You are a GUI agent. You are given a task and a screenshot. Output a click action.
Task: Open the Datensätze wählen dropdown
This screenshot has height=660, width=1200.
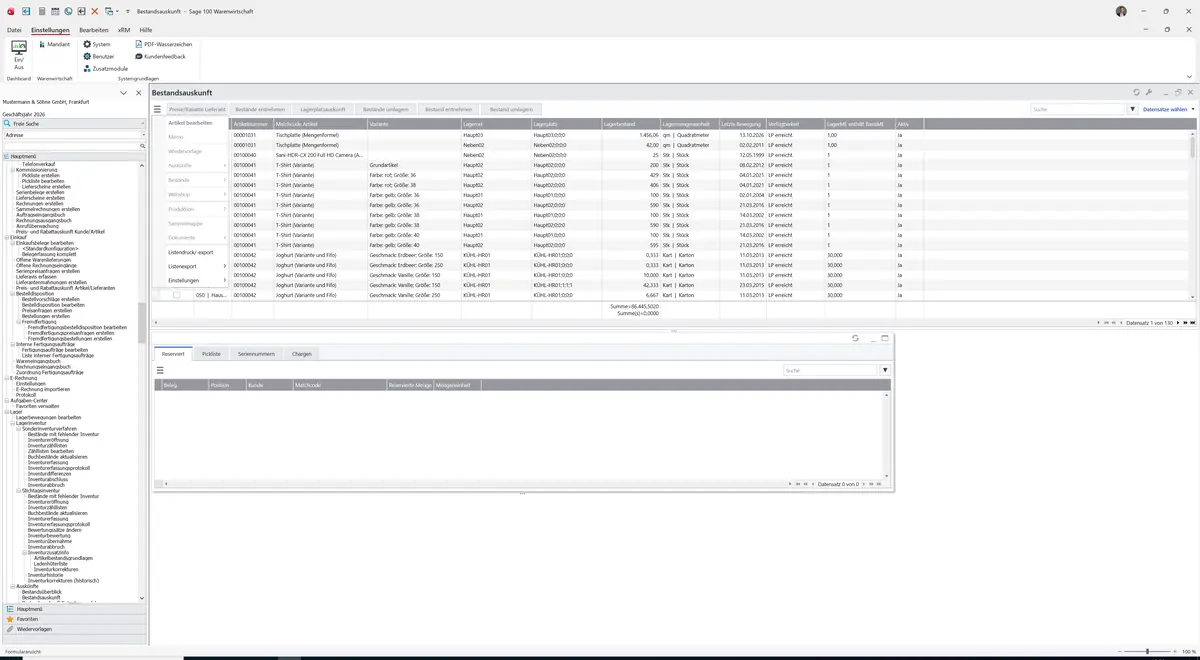point(1168,109)
